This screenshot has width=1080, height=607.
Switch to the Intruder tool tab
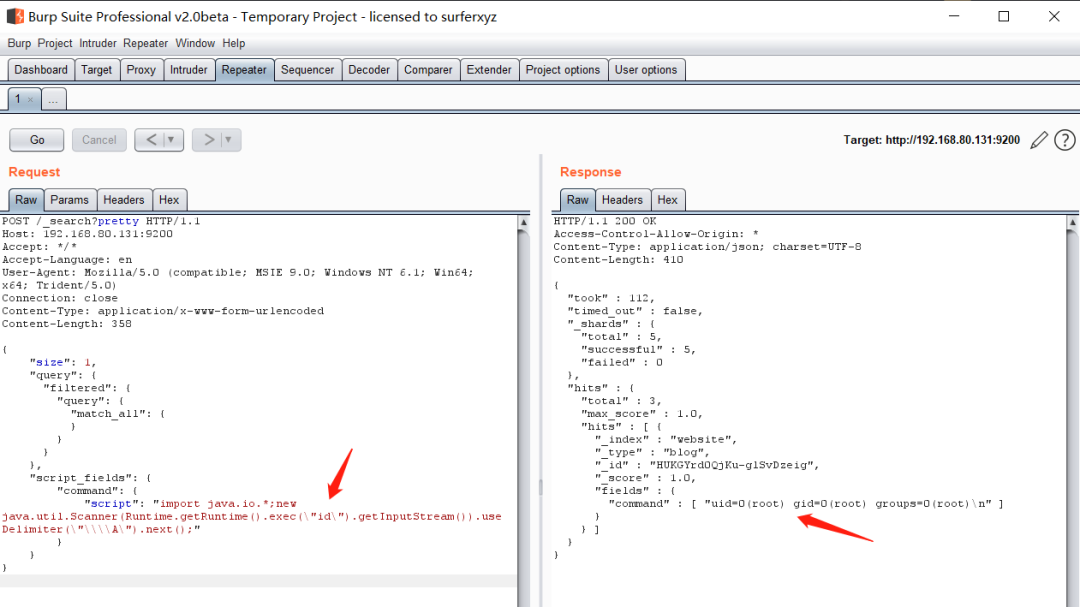(189, 70)
